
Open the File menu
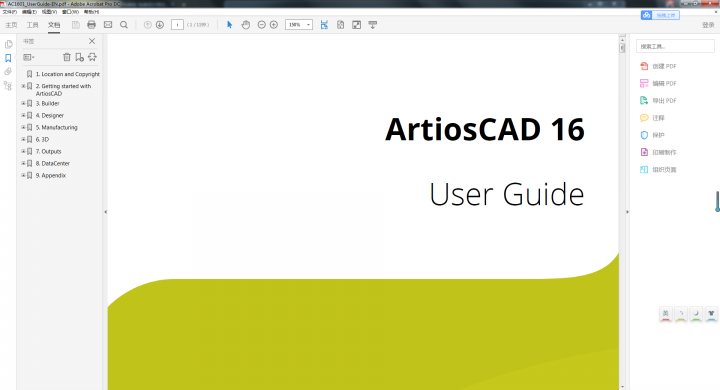tap(10, 12)
